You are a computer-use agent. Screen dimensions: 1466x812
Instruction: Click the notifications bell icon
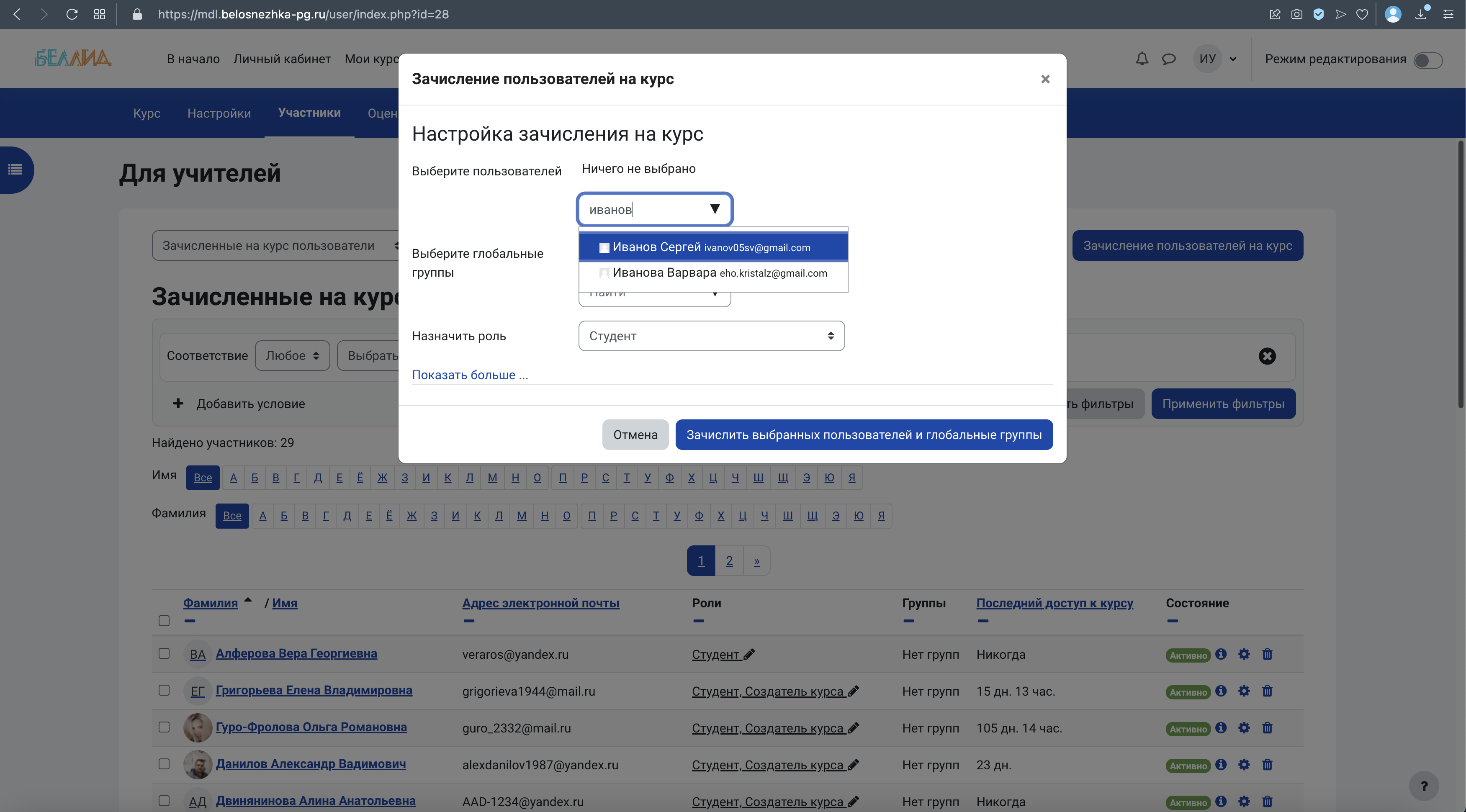pyautogui.click(x=1142, y=59)
